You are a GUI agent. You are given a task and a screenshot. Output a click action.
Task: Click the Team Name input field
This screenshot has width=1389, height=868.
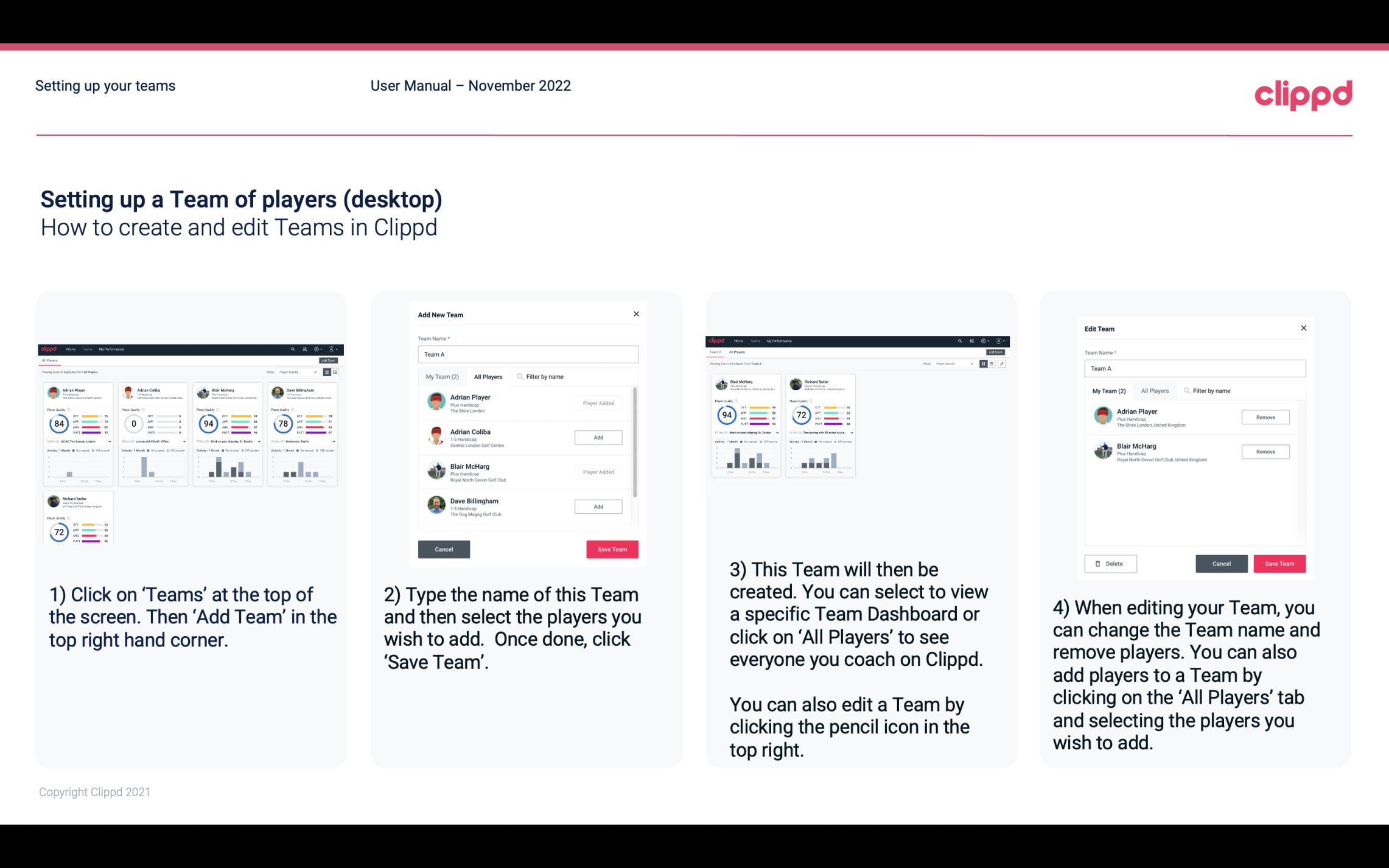pyautogui.click(x=528, y=354)
